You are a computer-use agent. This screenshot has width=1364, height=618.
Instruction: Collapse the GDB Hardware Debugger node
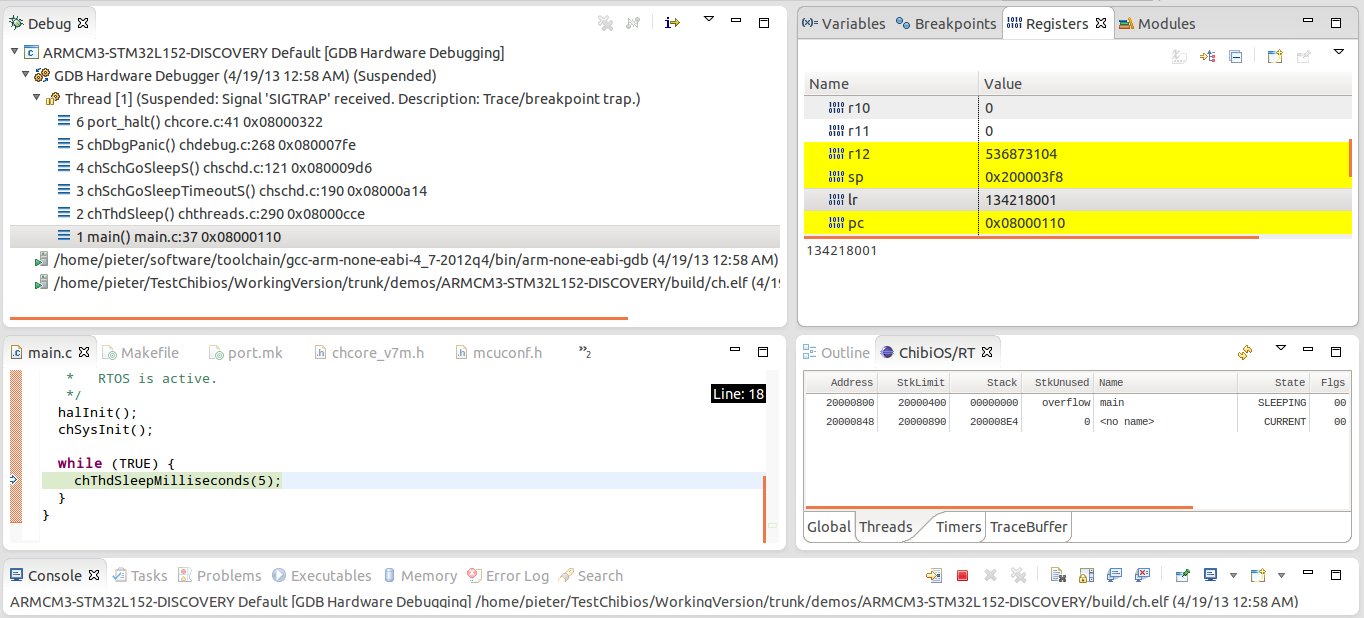click(27, 76)
